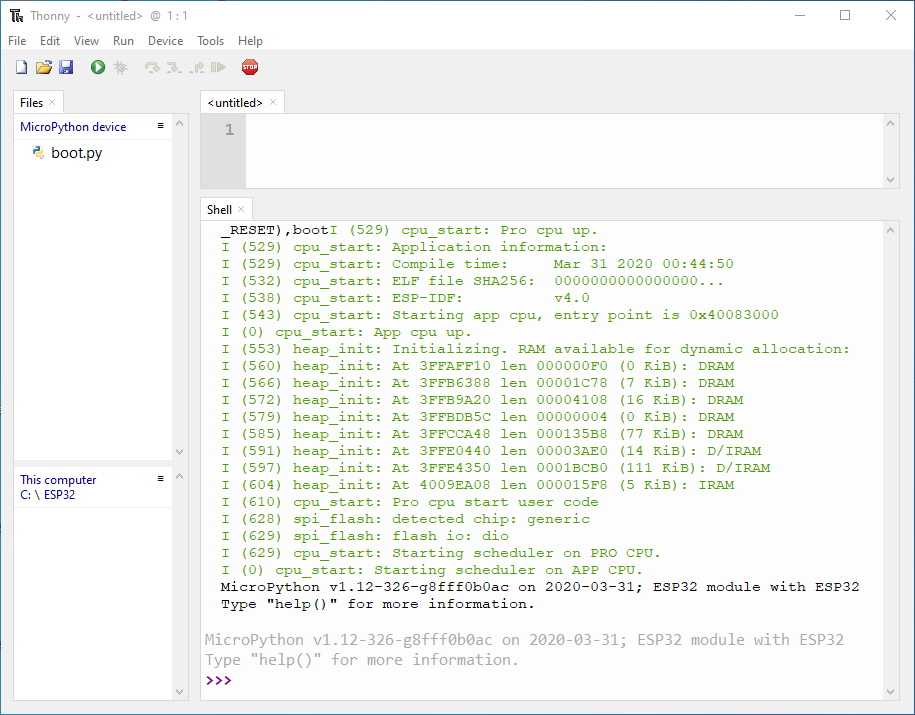Close the Thonny window
Screen dimensions: 915x715
(x=890, y=16)
